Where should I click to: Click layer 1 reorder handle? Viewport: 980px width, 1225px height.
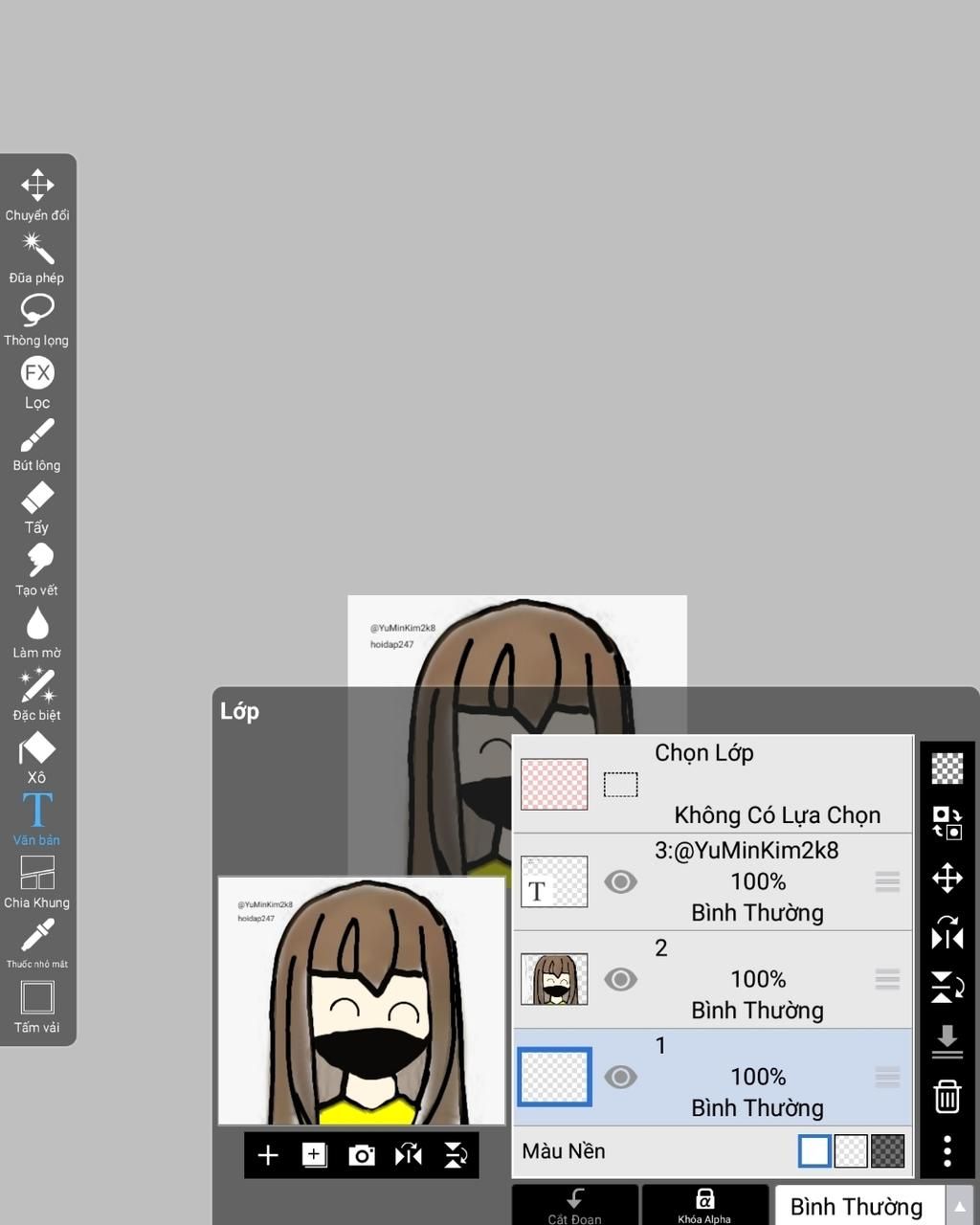[x=887, y=1077]
